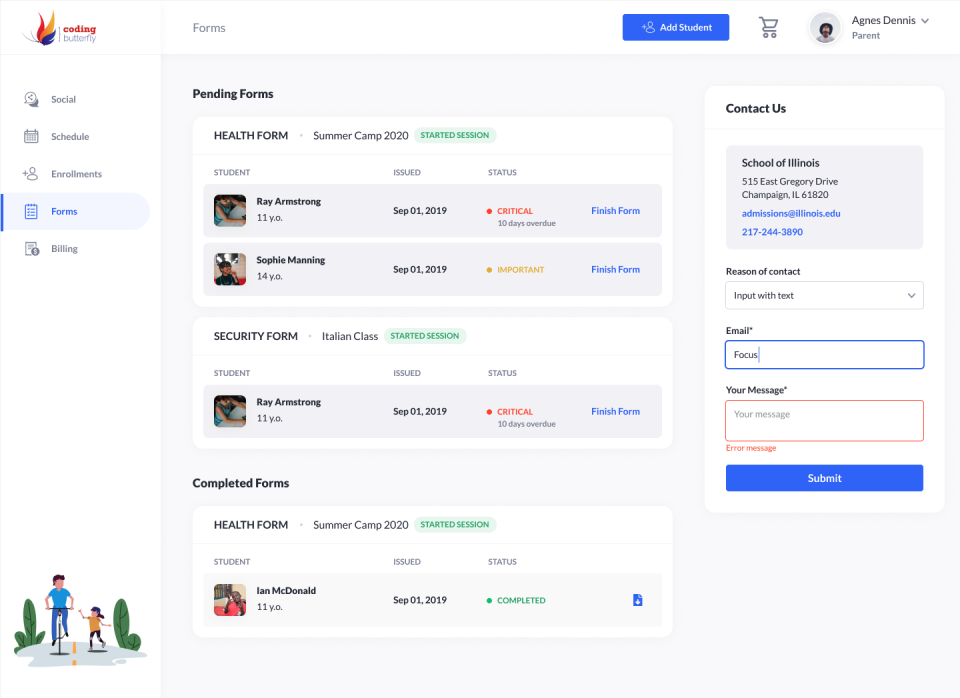Viewport: 960px width, 698px height.
Task: Open the Input with text selector
Action: click(824, 295)
